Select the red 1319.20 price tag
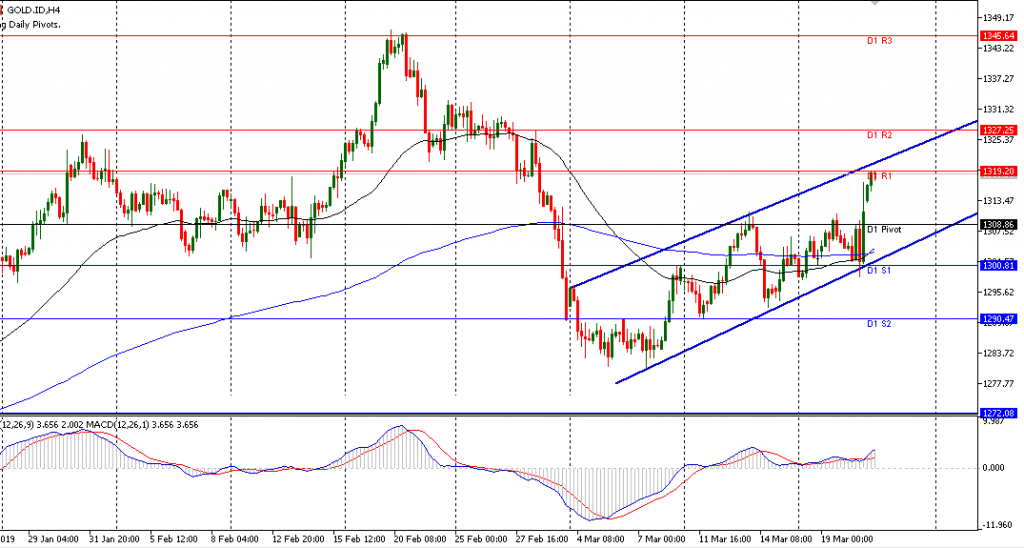This screenshot has width=1024, height=548. pyautogui.click(x=999, y=171)
